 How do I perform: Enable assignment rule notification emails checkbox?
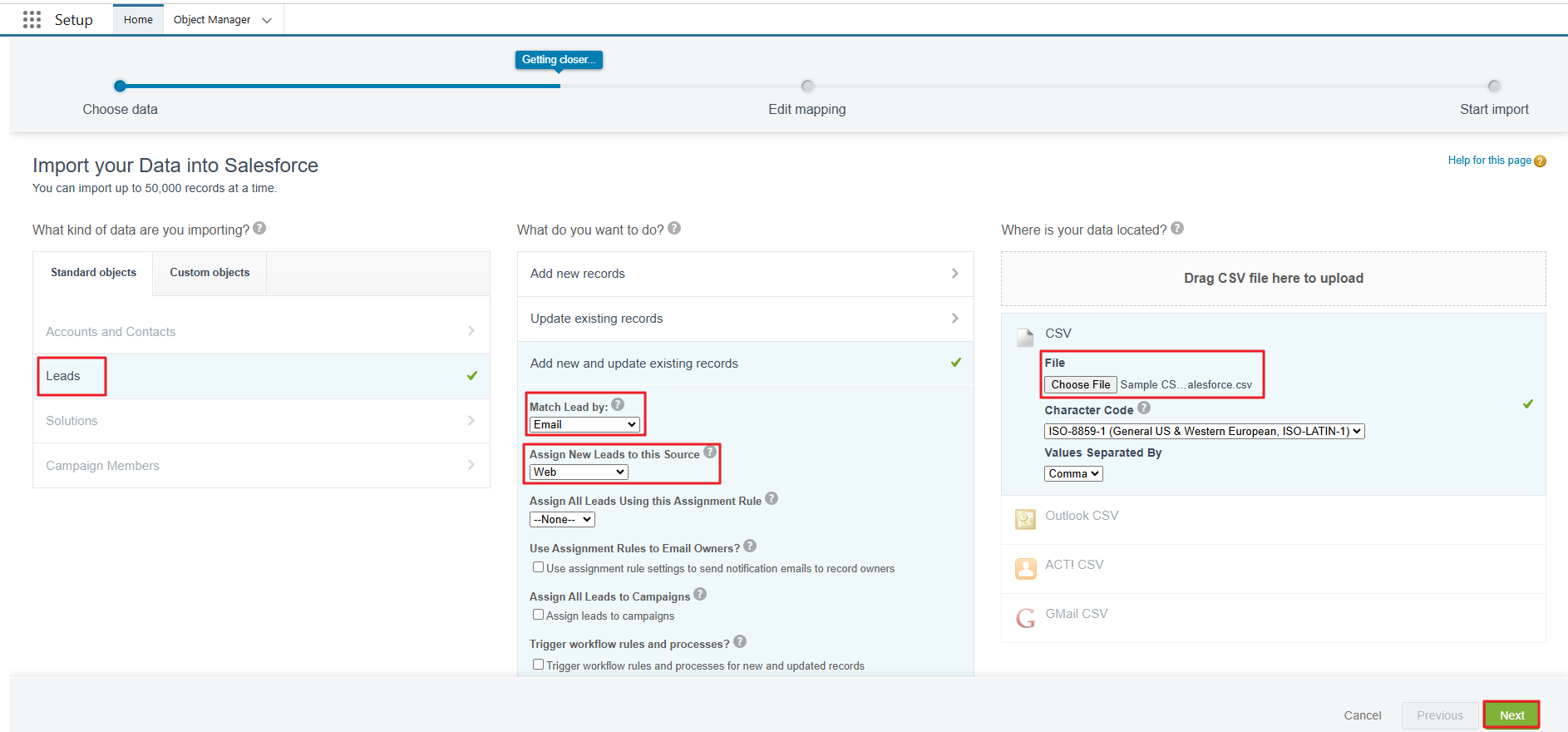point(538,567)
